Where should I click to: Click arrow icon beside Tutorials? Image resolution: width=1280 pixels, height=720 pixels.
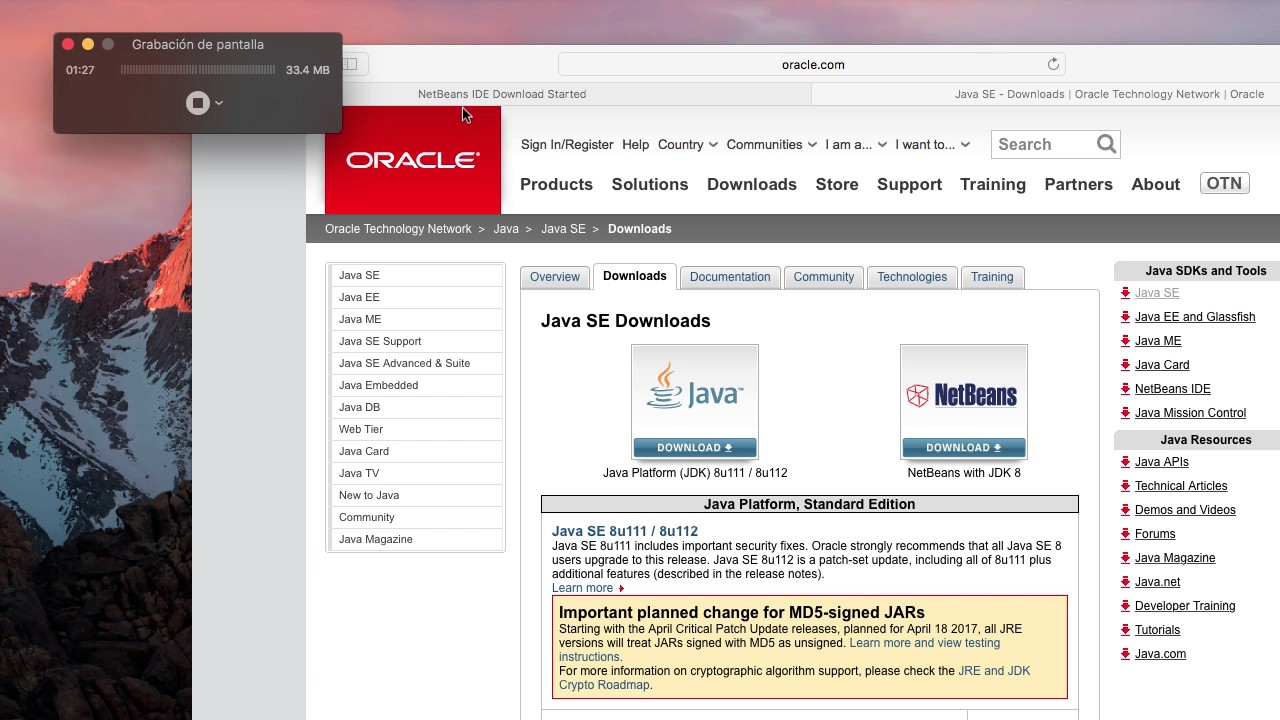click(x=1125, y=630)
